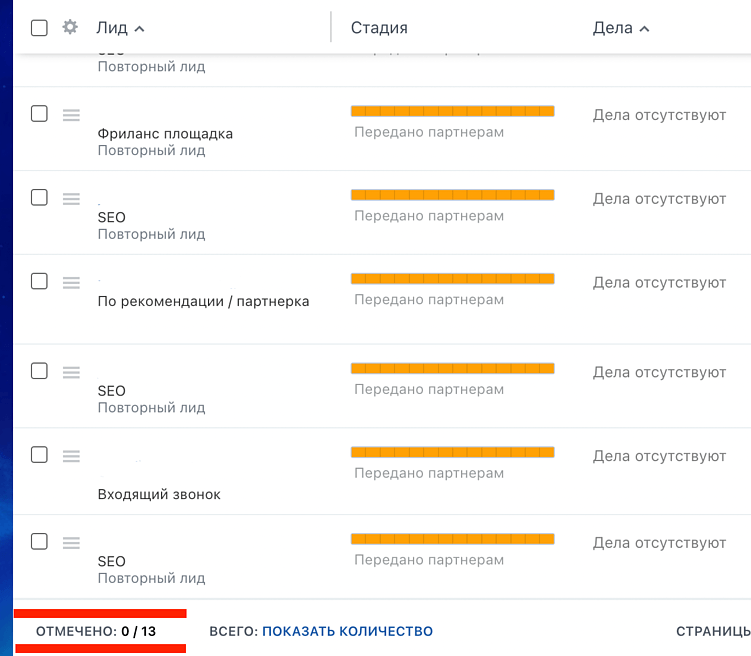Open row menu for Входящий звонок lead
Screen dimensions: 751x656
point(71,456)
